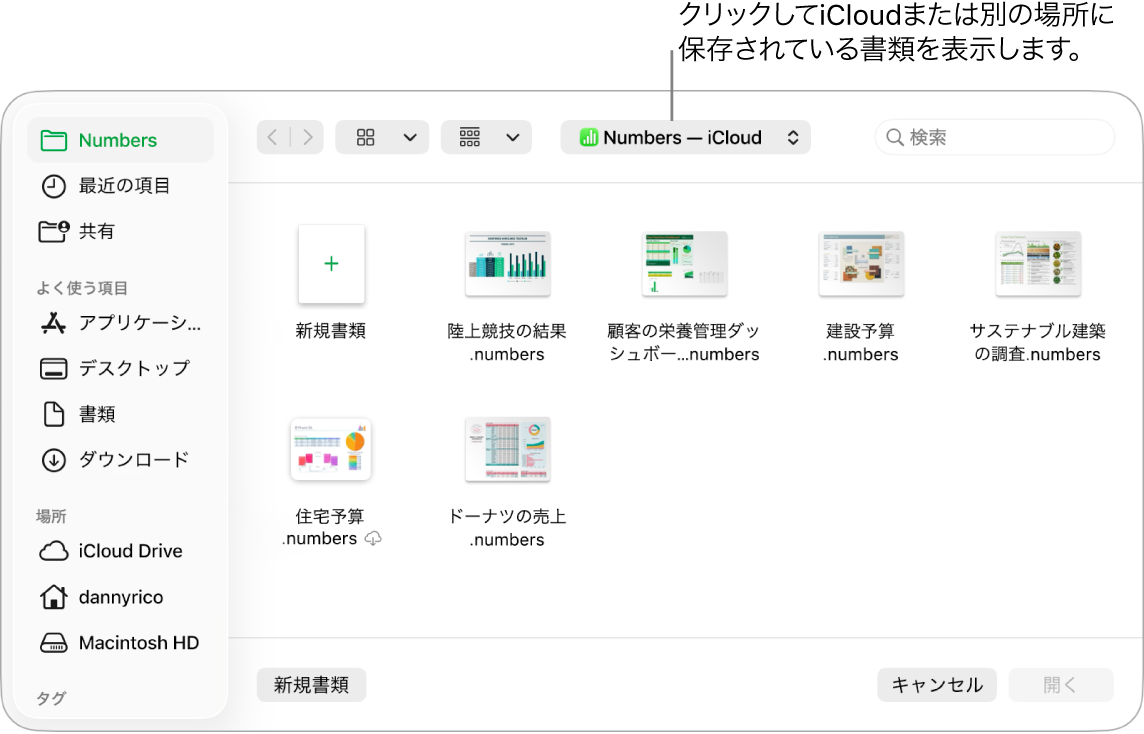
Task: Click the 新規書類 button at bottom left
Action: (x=311, y=685)
